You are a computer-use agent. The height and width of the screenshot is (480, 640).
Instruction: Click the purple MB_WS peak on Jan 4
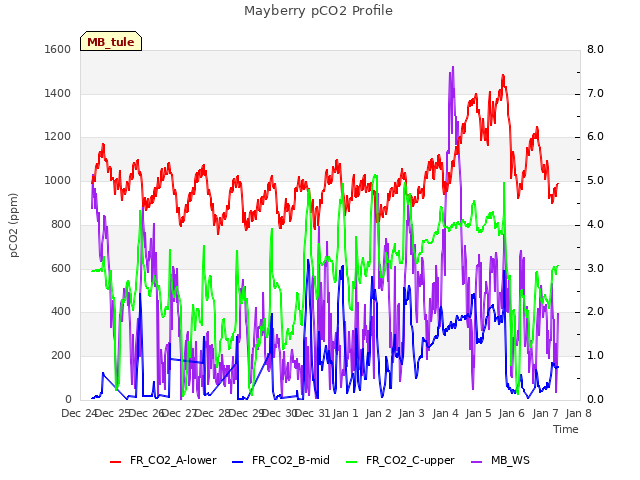click(453, 68)
